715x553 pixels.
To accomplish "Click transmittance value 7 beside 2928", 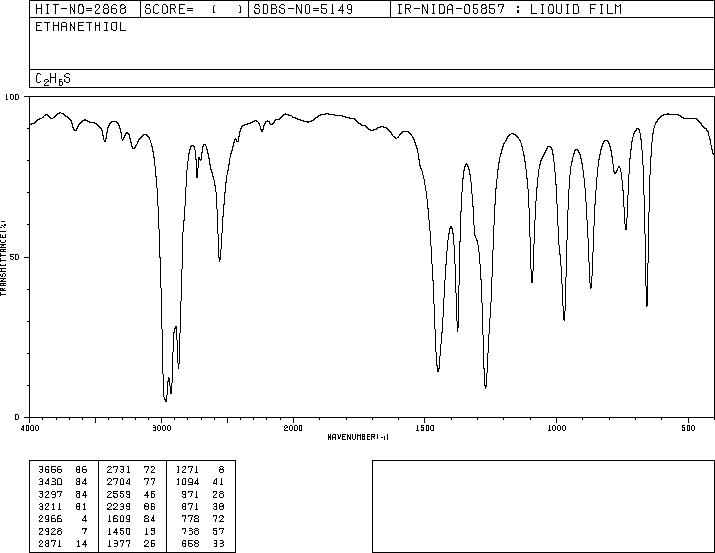I will (84, 532).
